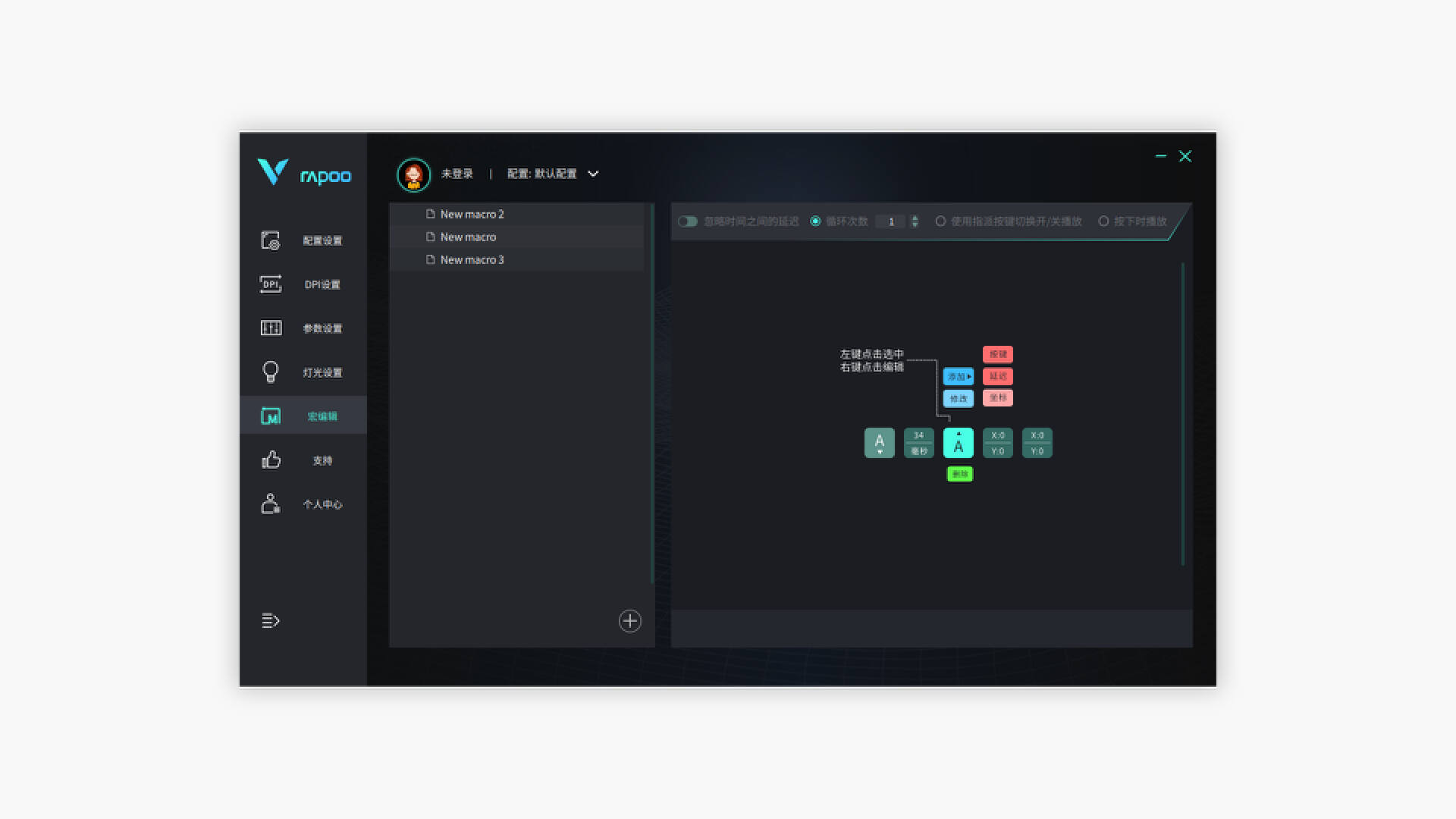
Task: Click the user avatar picture
Action: click(x=413, y=174)
